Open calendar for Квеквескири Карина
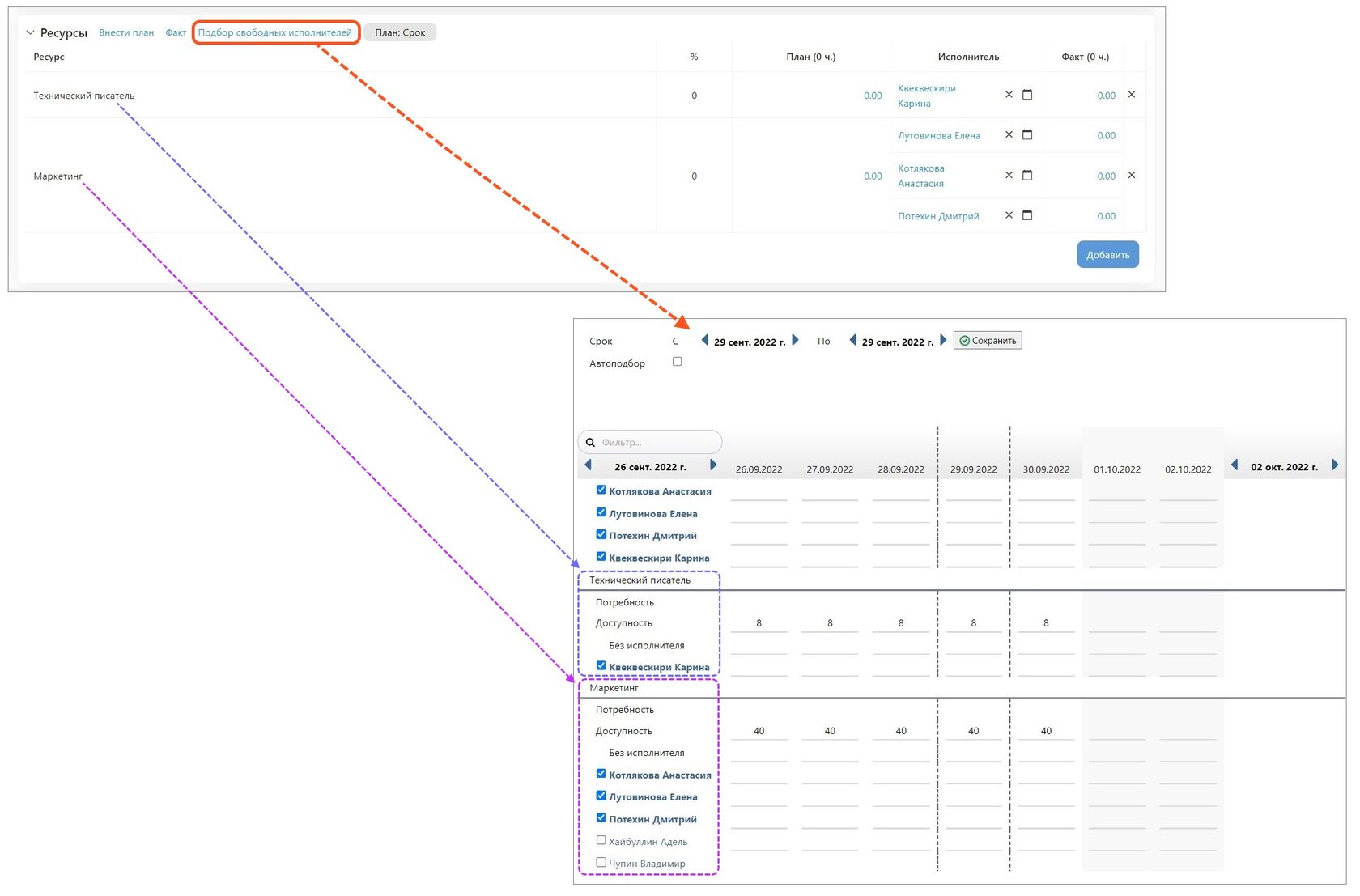Screen dimensions: 1360x896 coord(1027,95)
